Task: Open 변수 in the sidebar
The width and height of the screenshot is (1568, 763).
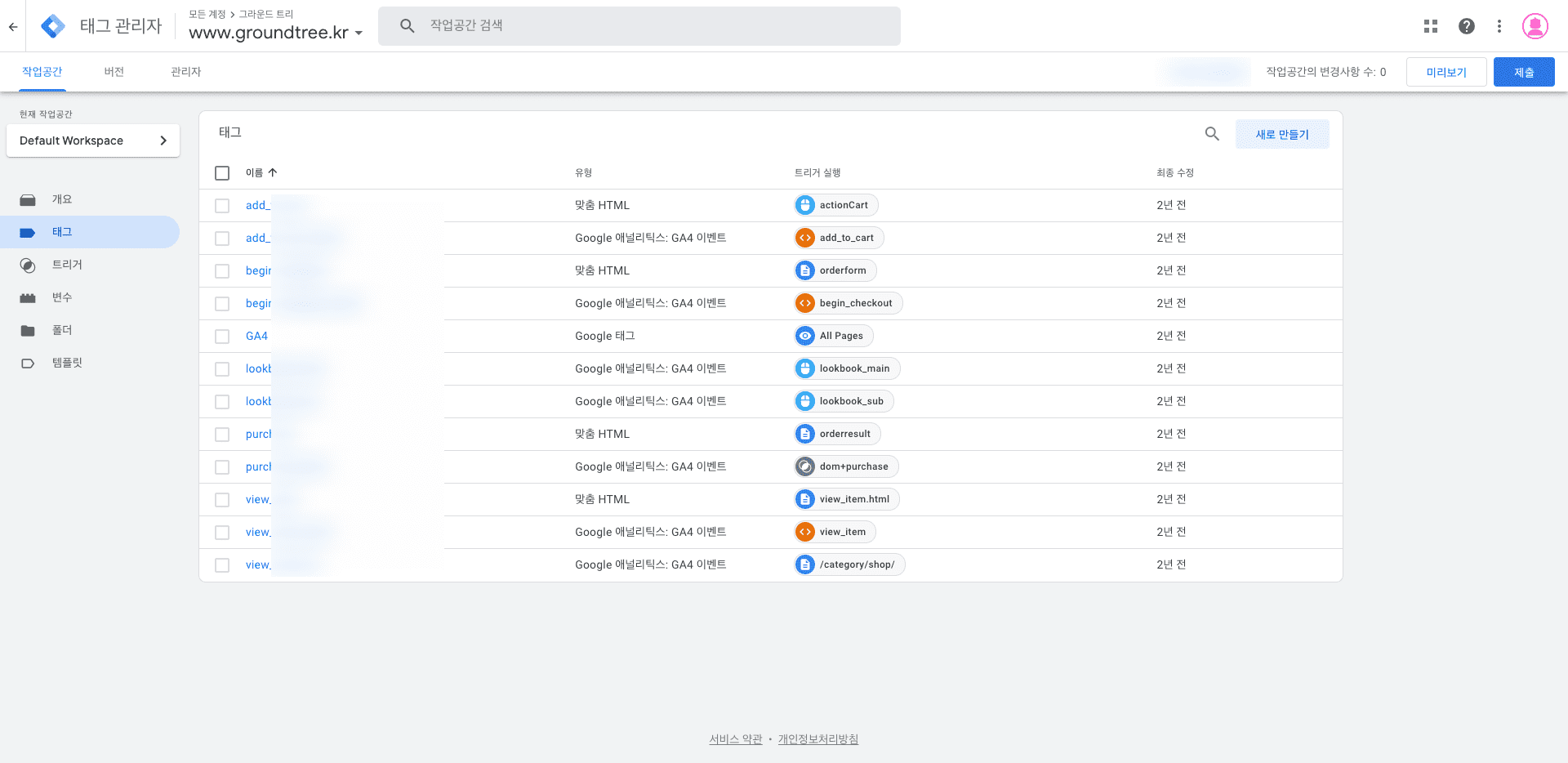Action: point(62,297)
